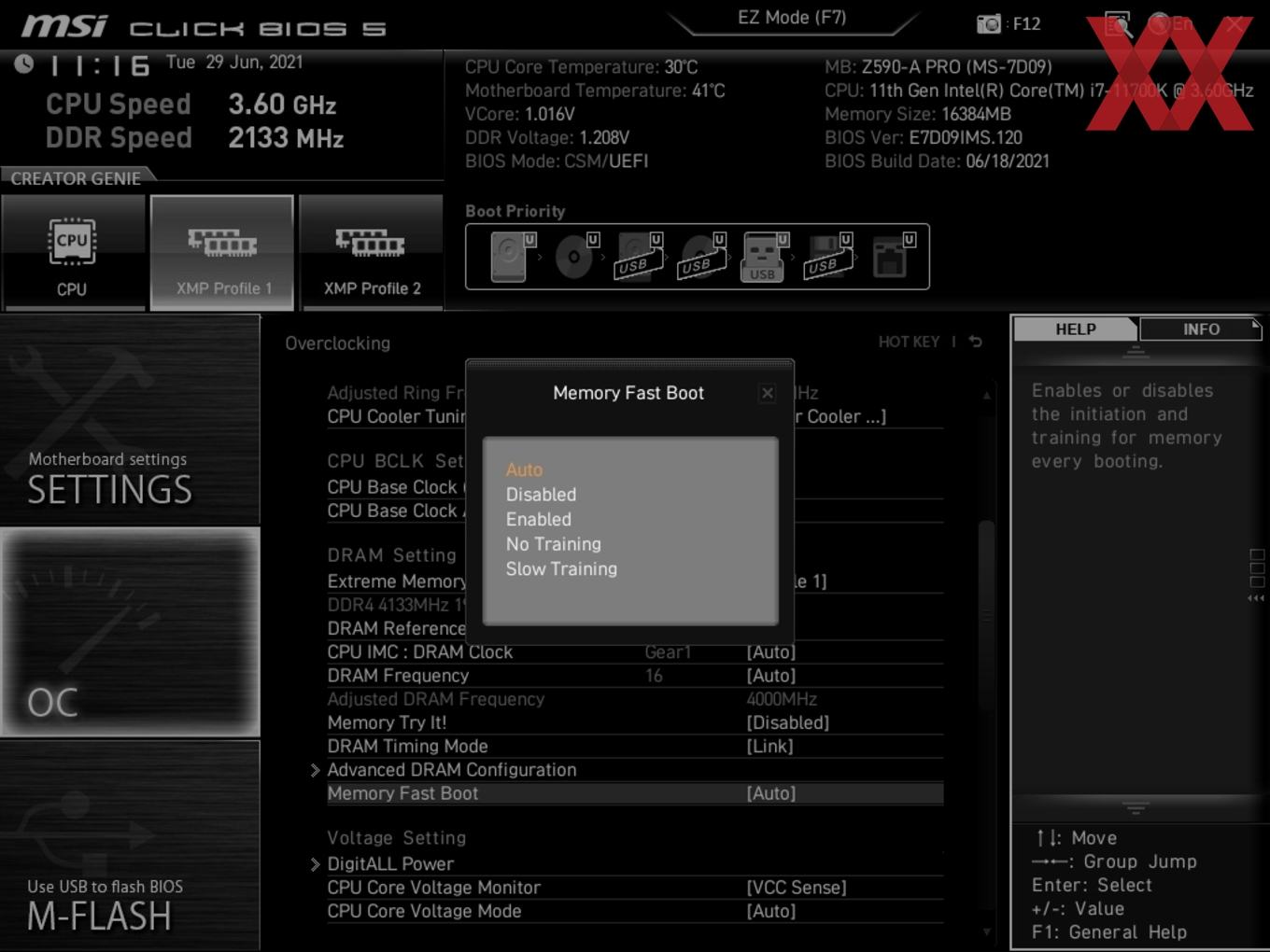Select the USB hard disk boot device
This screenshot has height=952, width=1270.
[639, 257]
